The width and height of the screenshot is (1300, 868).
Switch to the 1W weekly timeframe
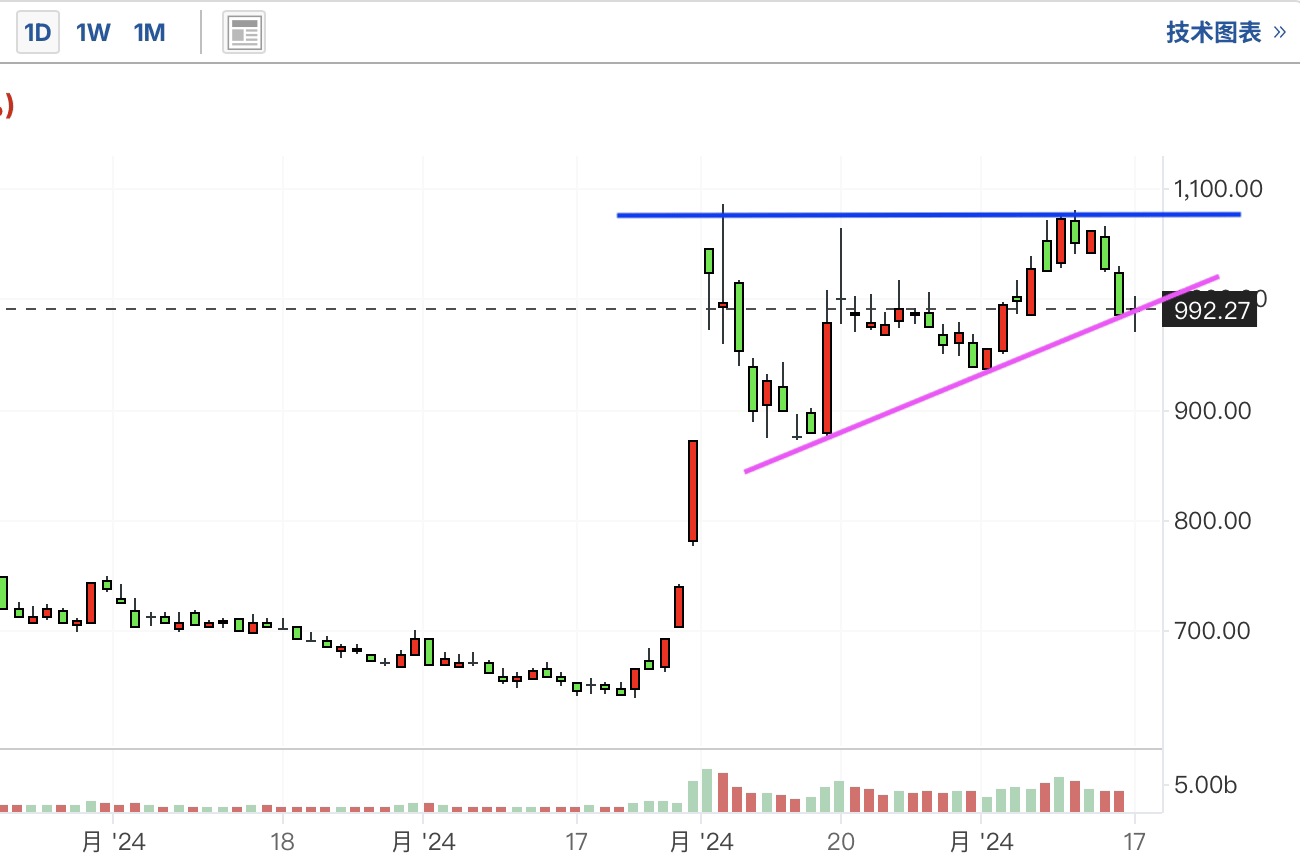[93, 33]
